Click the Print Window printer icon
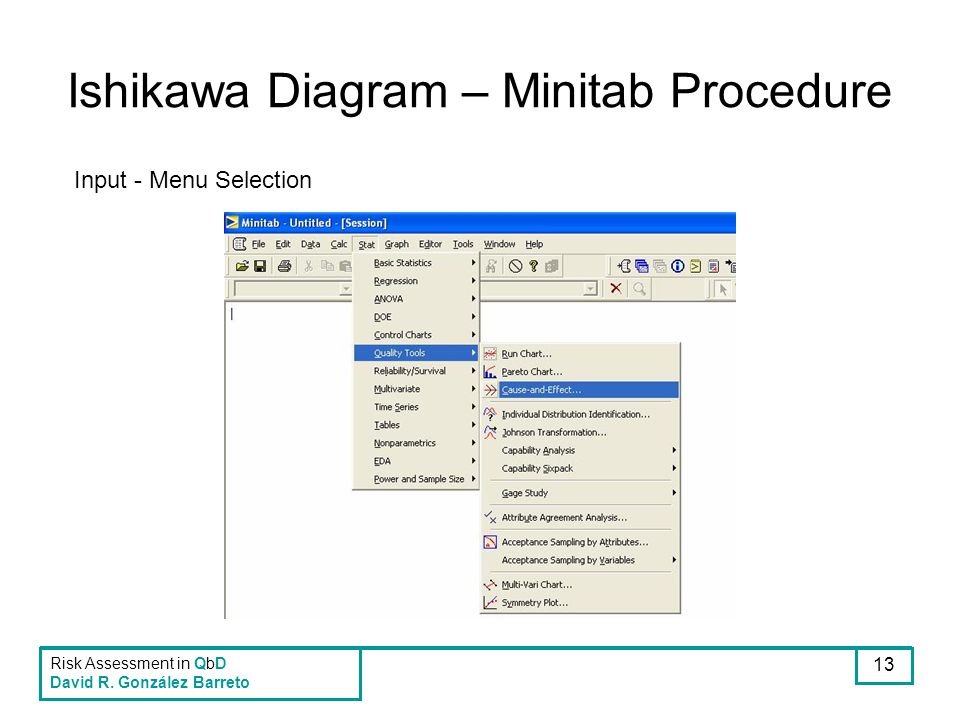The height and width of the screenshot is (720, 960). pos(284,266)
